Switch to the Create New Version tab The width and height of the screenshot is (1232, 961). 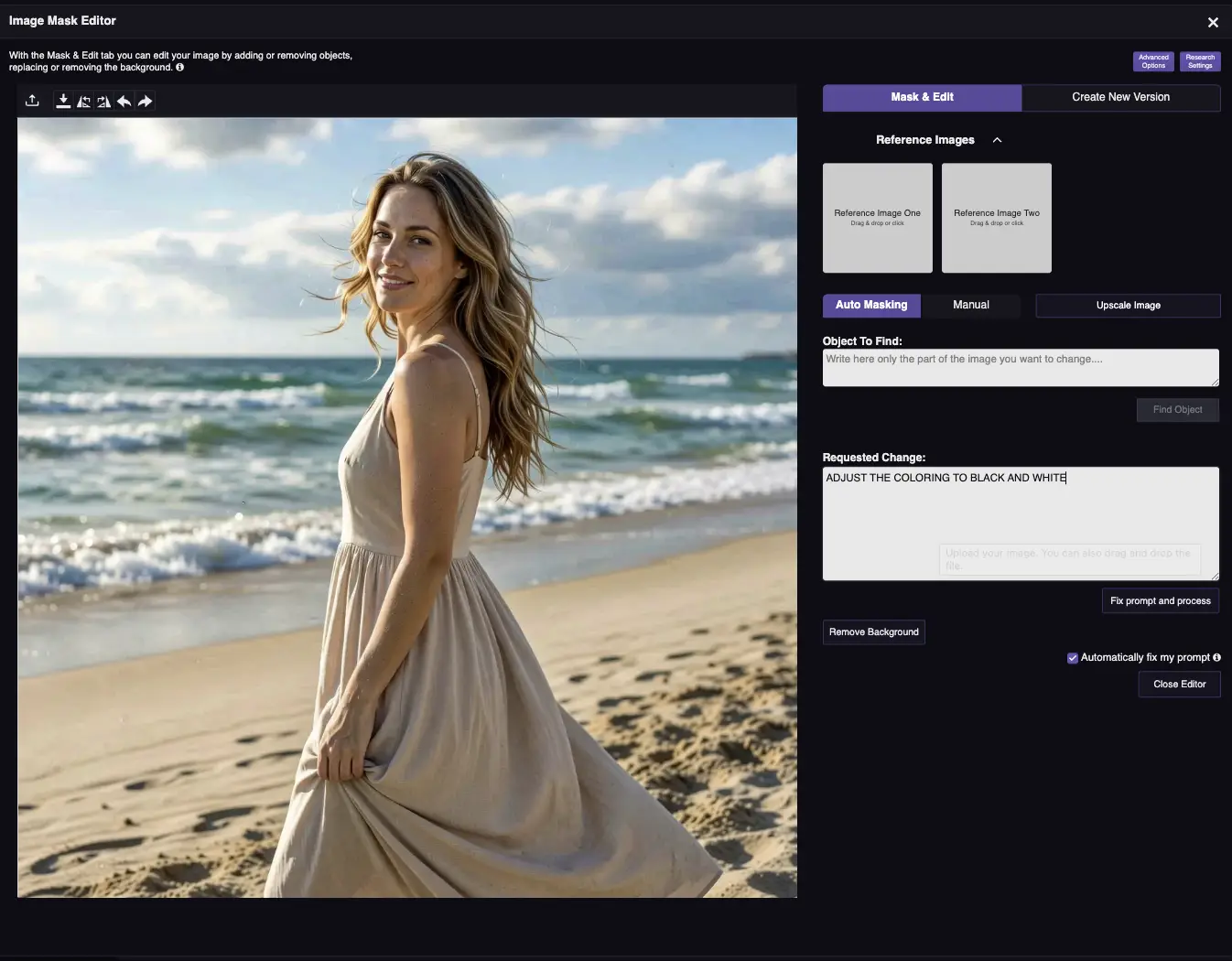(x=1120, y=97)
